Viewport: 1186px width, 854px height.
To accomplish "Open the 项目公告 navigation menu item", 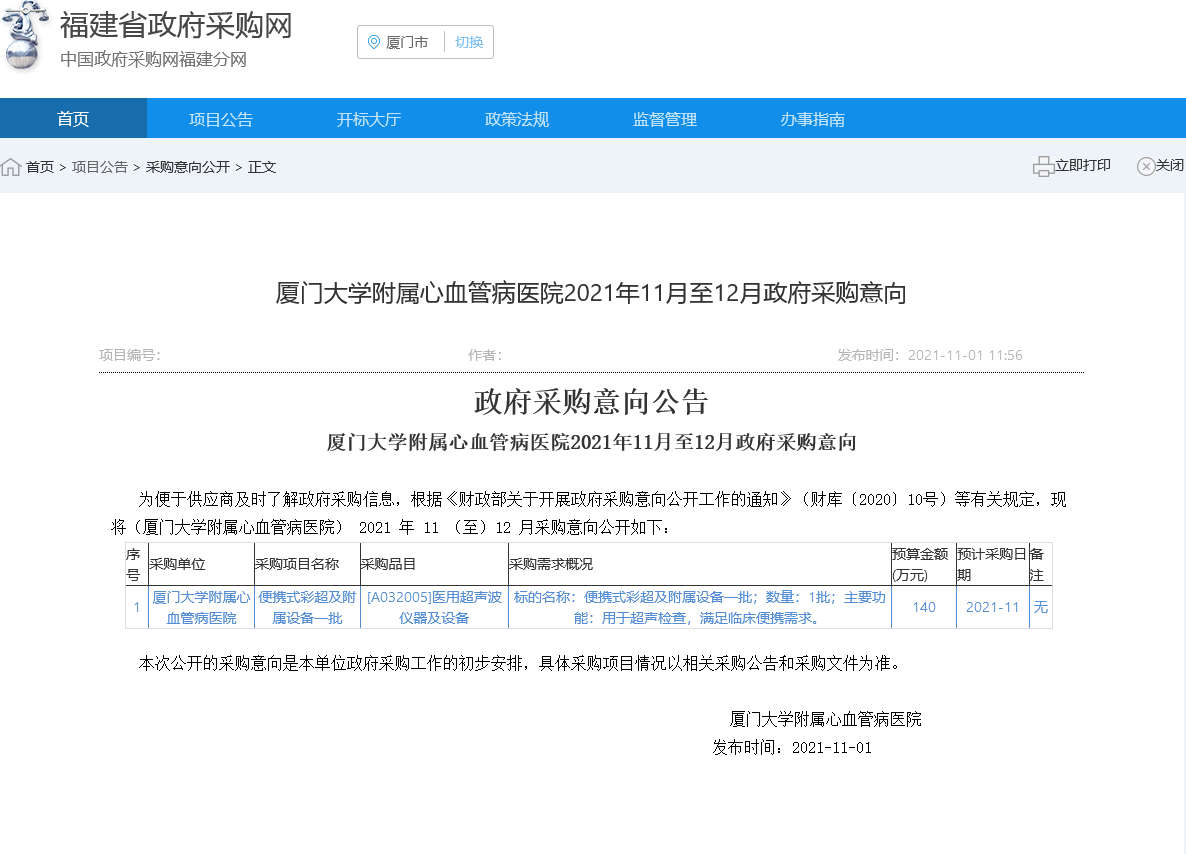I will coord(220,118).
